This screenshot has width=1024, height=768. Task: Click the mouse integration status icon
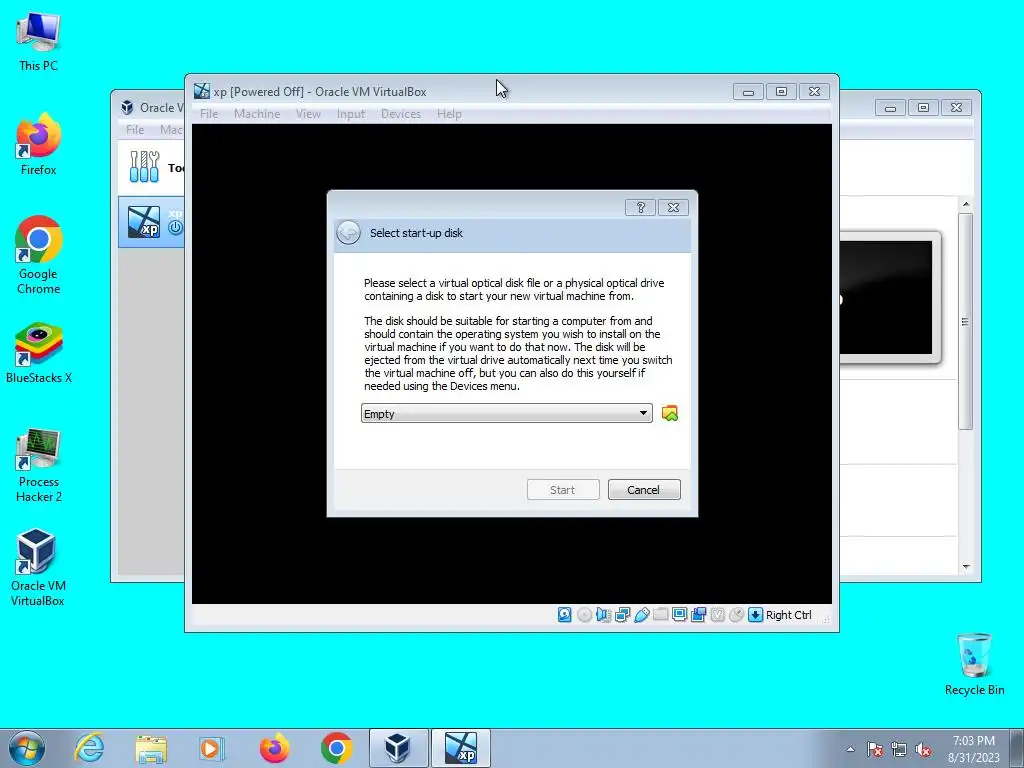(736, 615)
